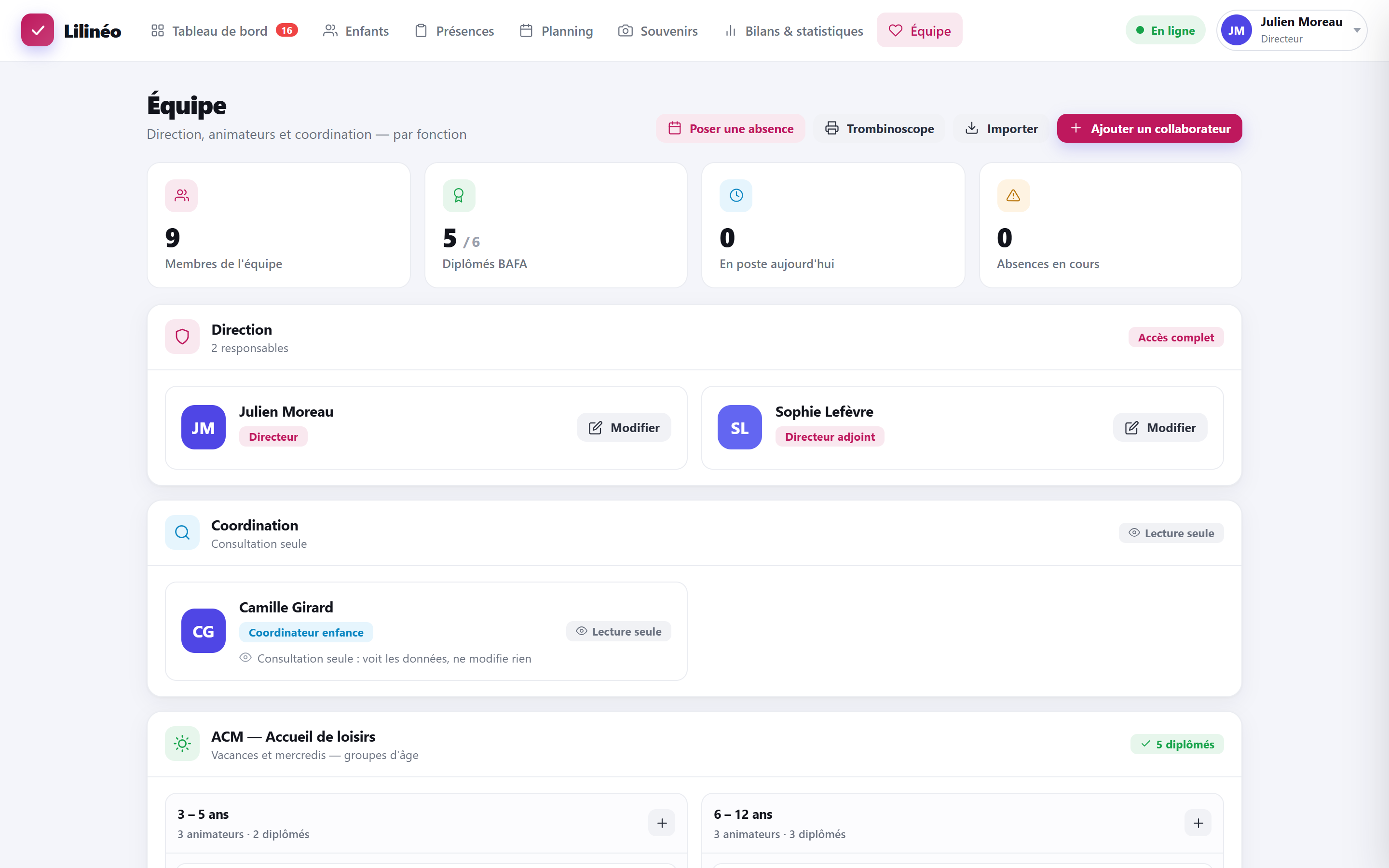Viewport: 1389px width, 868px height.
Task: Select the Équipe tab
Action: click(x=920, y=30)
